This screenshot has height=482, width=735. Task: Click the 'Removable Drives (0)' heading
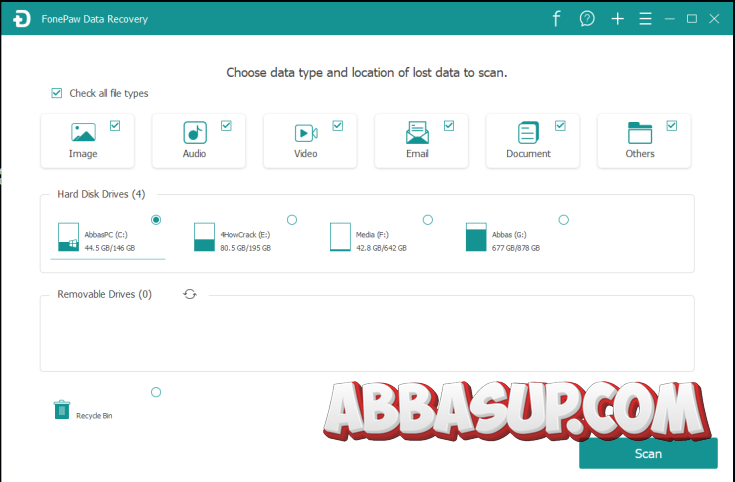pyautogui.click(x=105, y=294)
